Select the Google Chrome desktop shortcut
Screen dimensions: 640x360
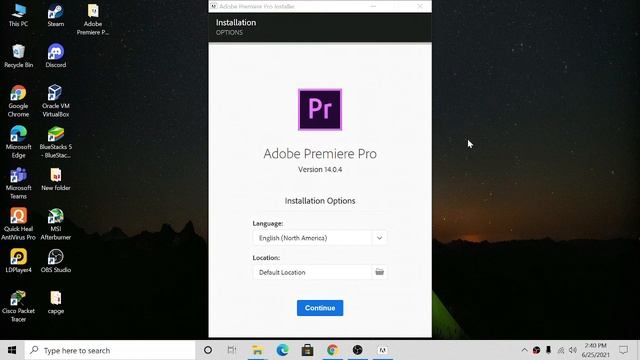click(18, 101)
